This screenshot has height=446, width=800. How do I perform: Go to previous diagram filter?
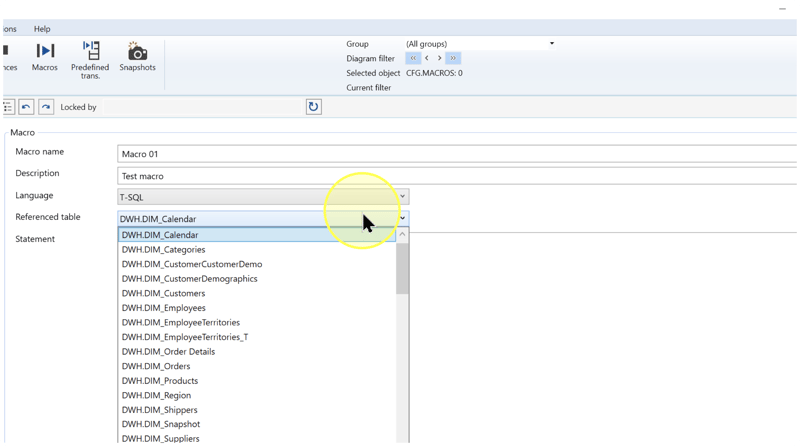427,58
